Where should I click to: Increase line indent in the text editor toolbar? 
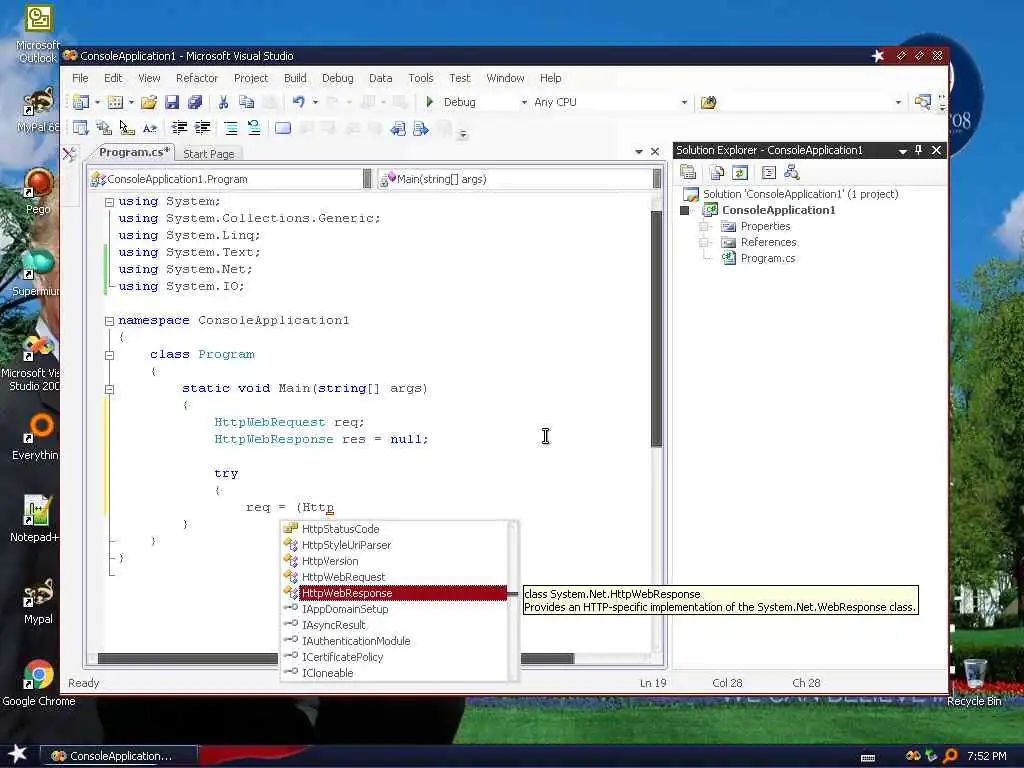click(x=202, y=128)
